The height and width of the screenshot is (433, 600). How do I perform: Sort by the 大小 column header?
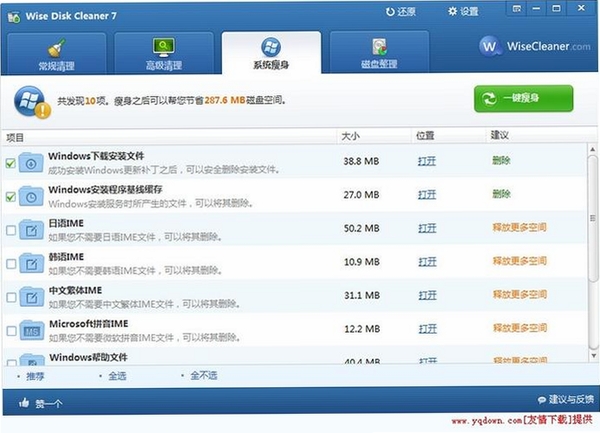(350, 136)
